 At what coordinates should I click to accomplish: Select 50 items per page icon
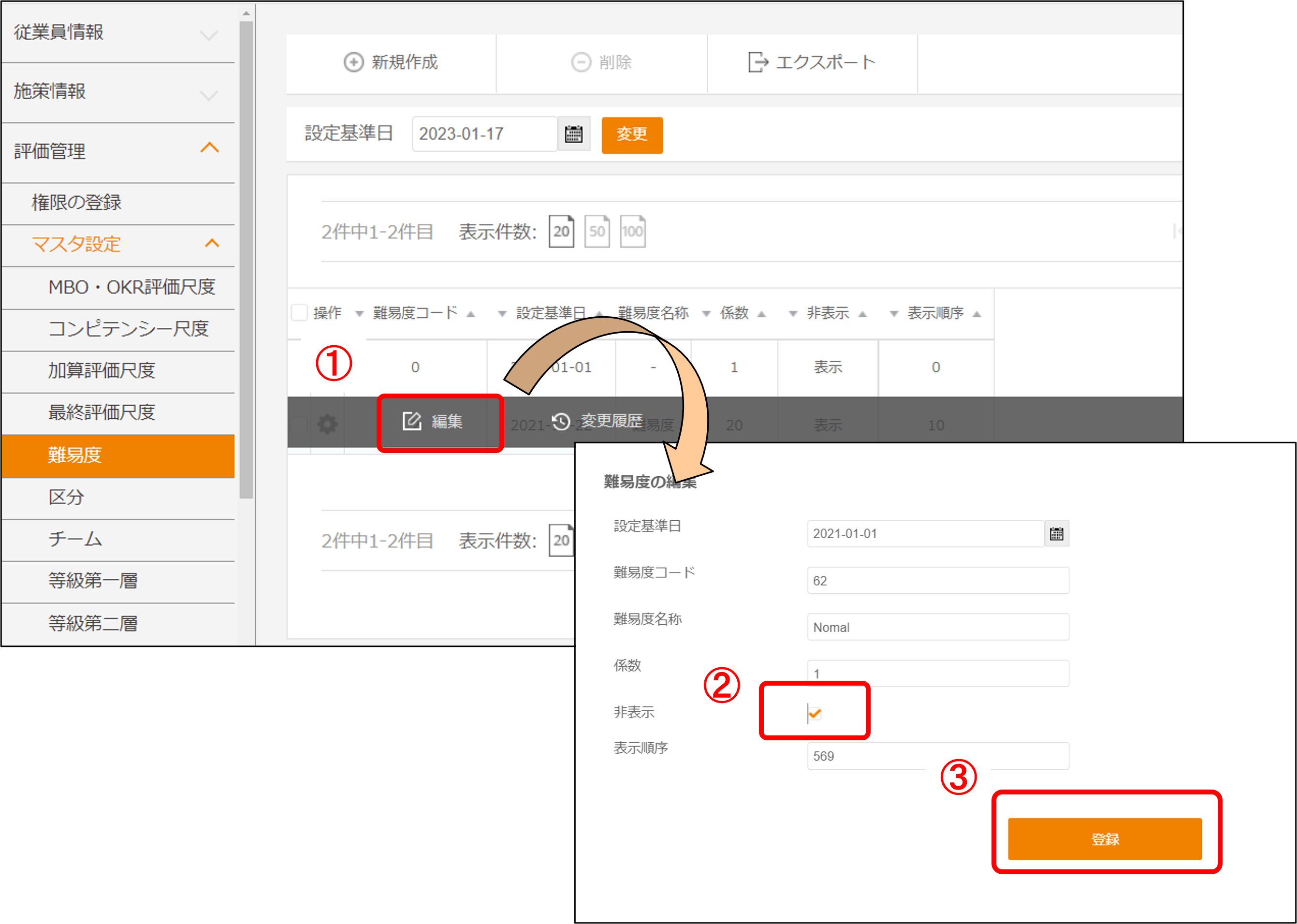click(x=597, y=231)
